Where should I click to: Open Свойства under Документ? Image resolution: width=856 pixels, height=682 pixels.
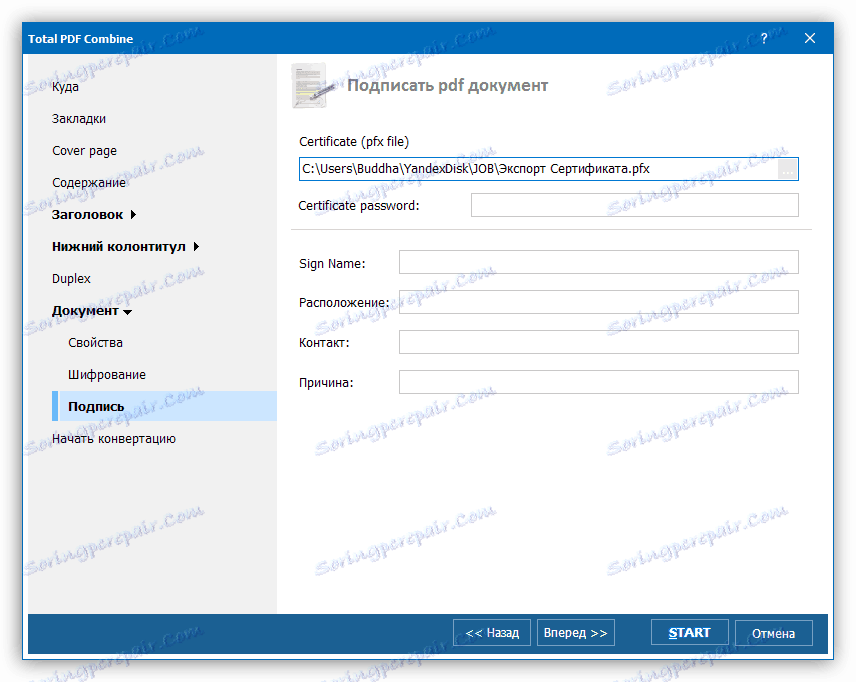(x=95, y=343)
